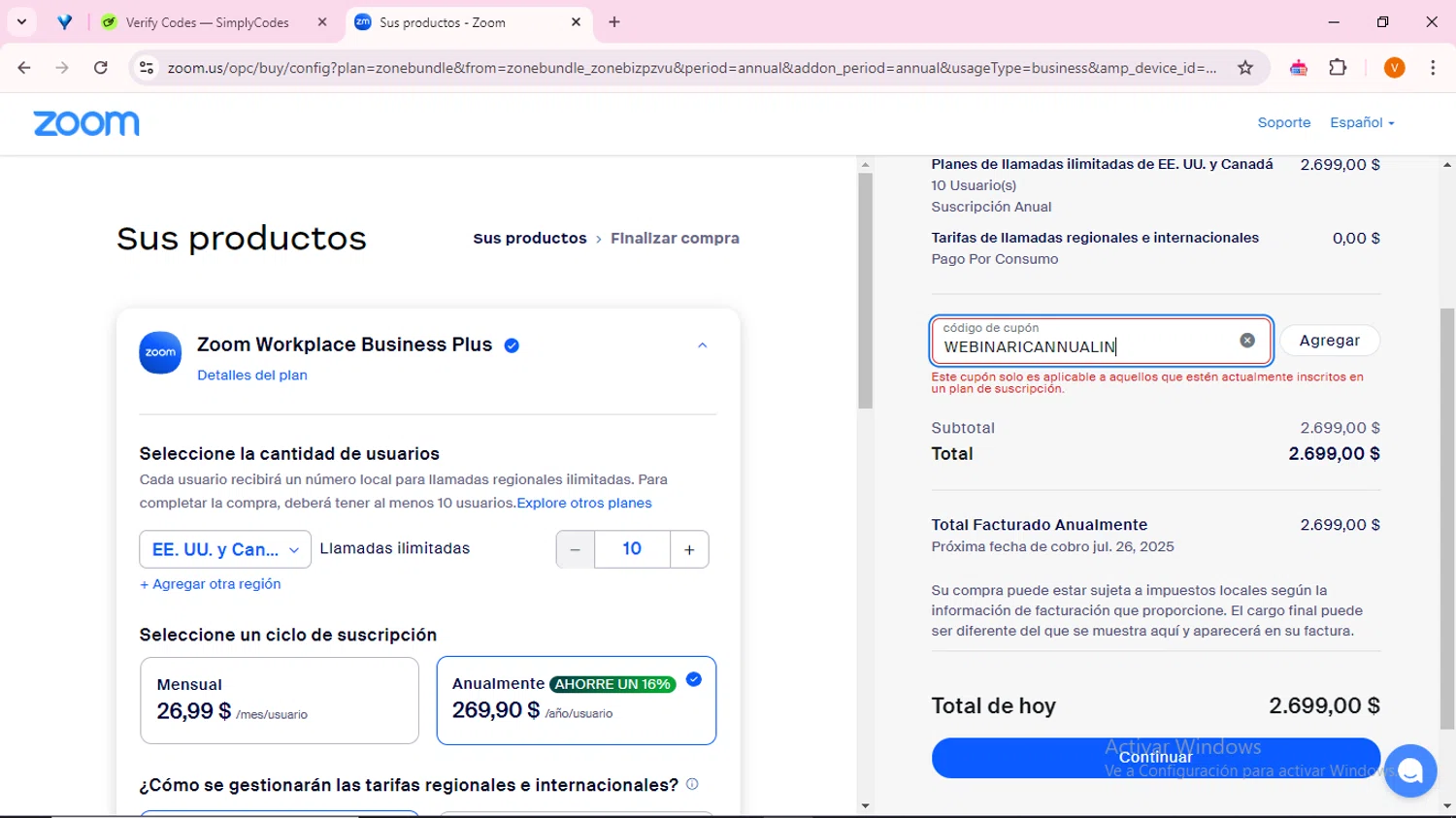Click 'Tarifas de llamadas regionales e internacionales'
Viewport: 1456px width, 818px height.
(x=1095, y=238)
